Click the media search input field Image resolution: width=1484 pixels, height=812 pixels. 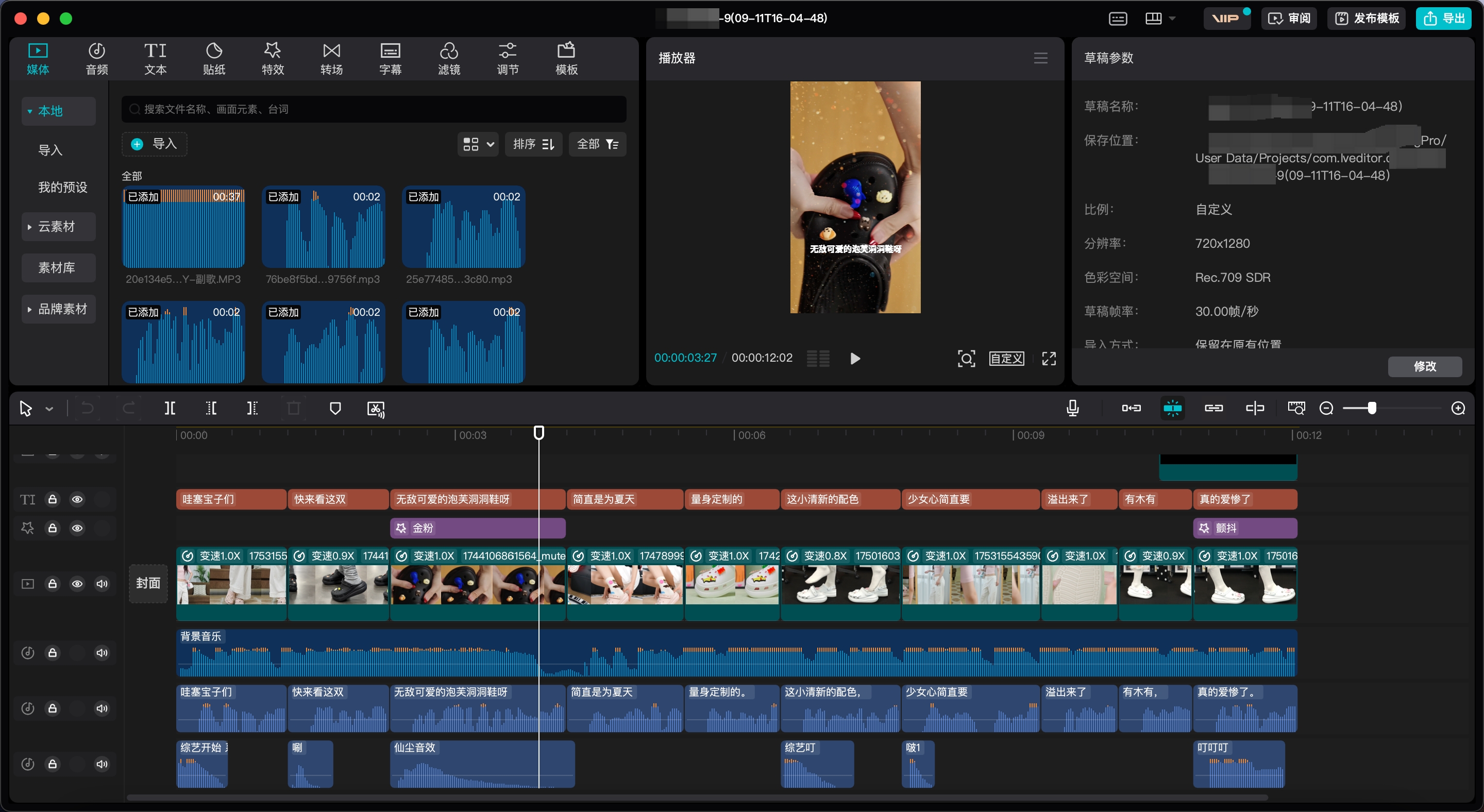(375, 109)
